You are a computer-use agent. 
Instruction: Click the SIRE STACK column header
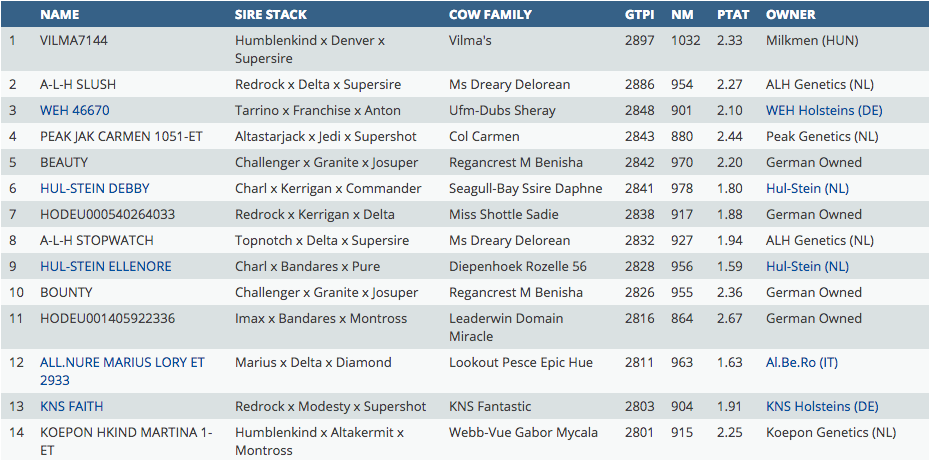coord(270,15)
